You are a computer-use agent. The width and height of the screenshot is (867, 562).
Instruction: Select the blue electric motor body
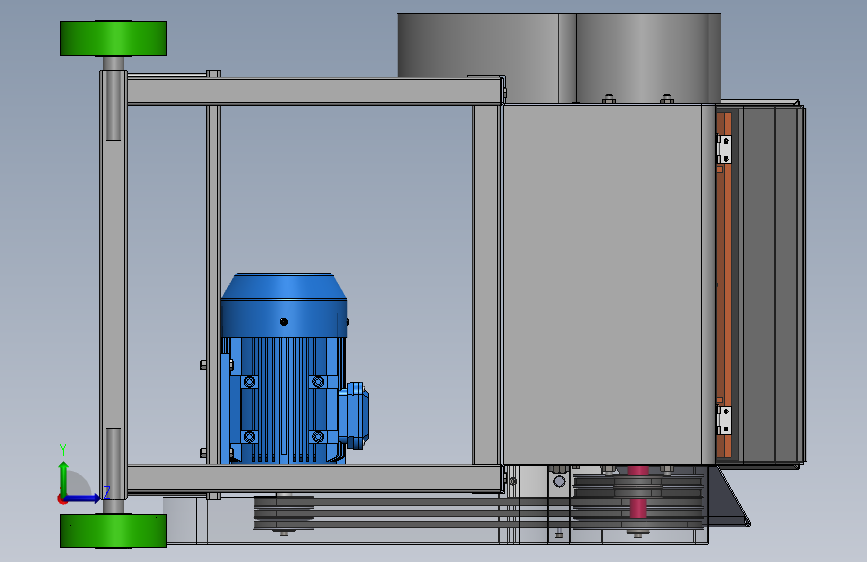pyautogui.click(x=283, y=368)
